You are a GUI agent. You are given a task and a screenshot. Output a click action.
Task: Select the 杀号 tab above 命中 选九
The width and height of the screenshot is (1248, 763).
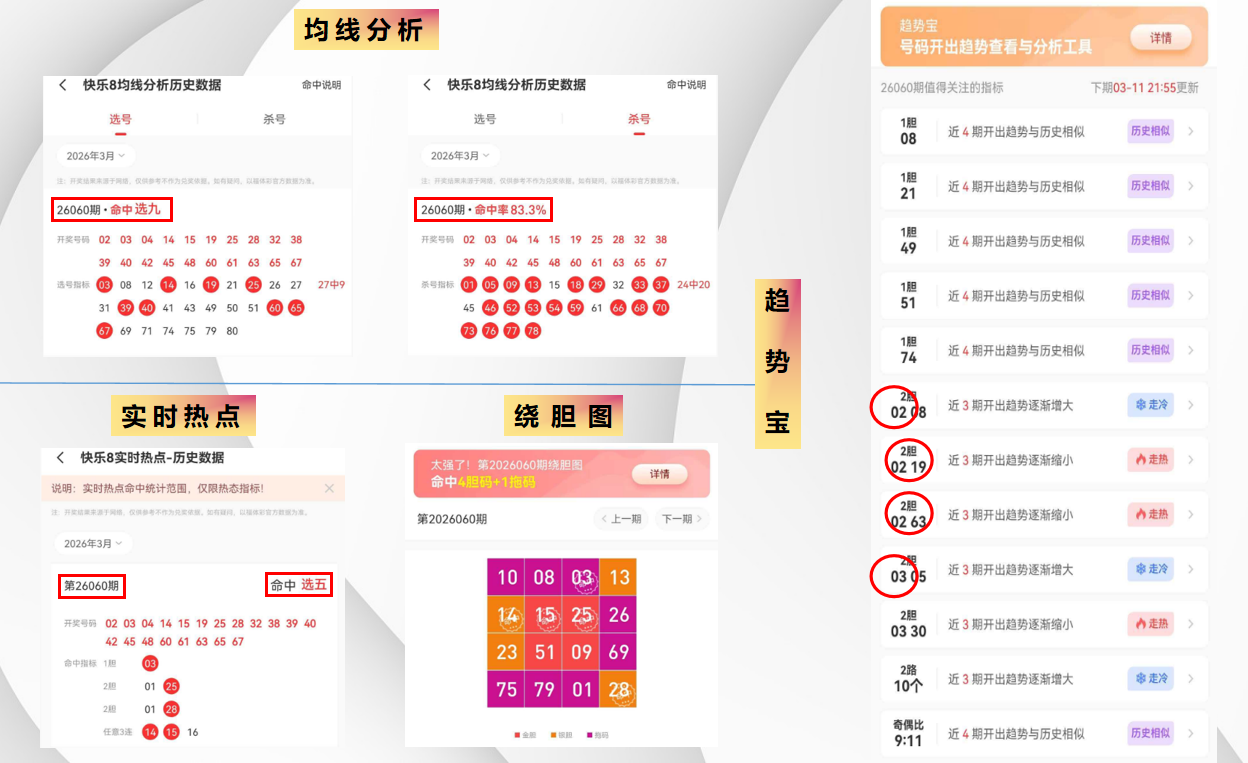(274, 119)
